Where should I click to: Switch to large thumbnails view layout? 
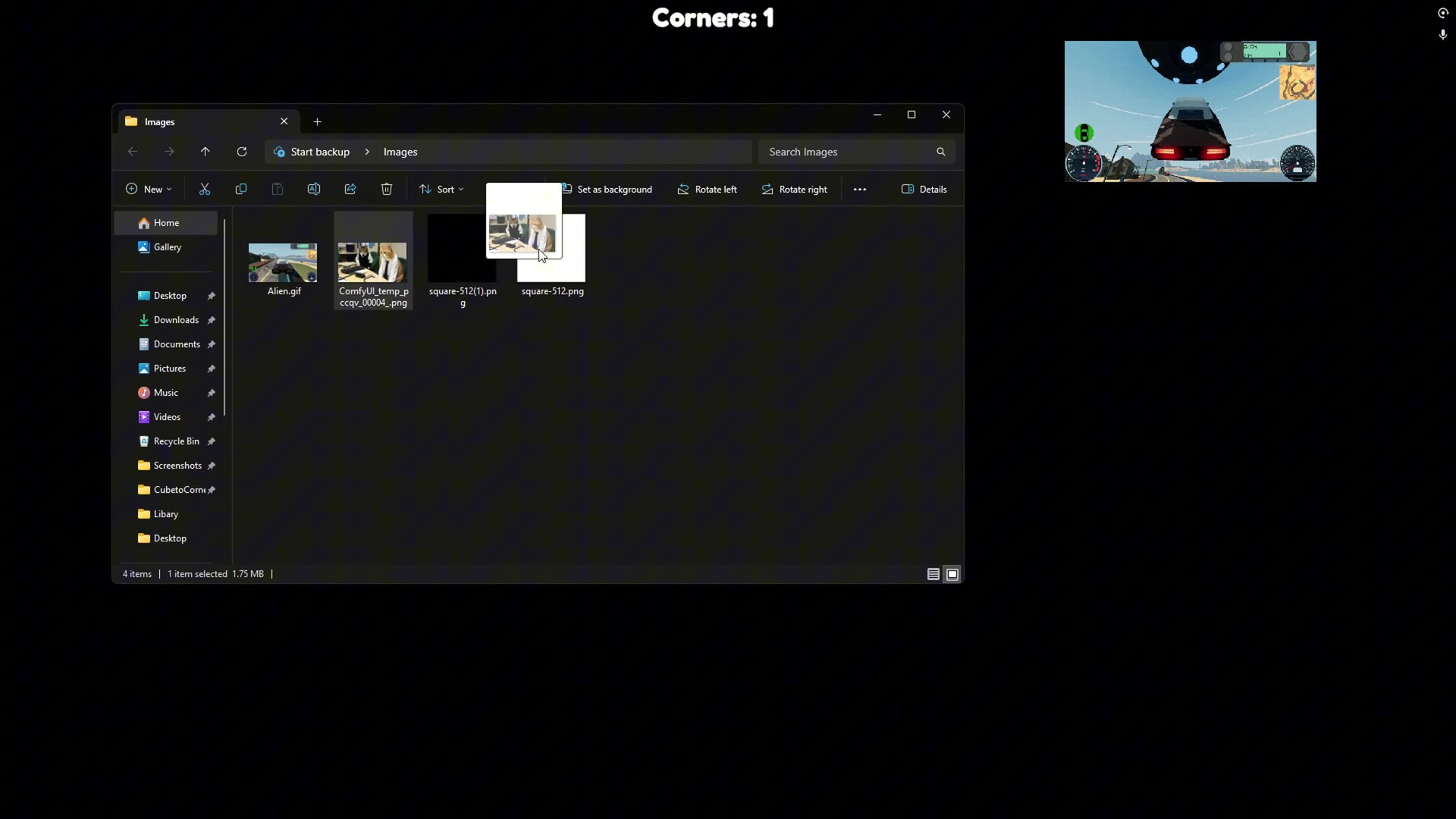(x=952, y=575)
